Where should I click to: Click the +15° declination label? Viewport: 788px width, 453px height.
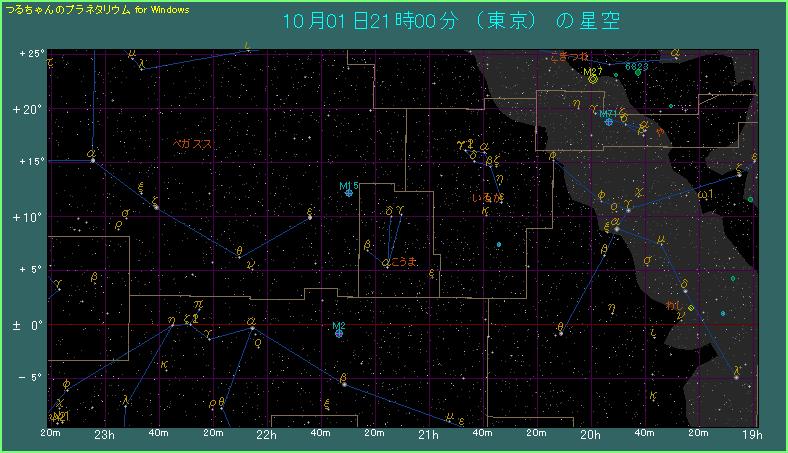(x=28, y=161)
